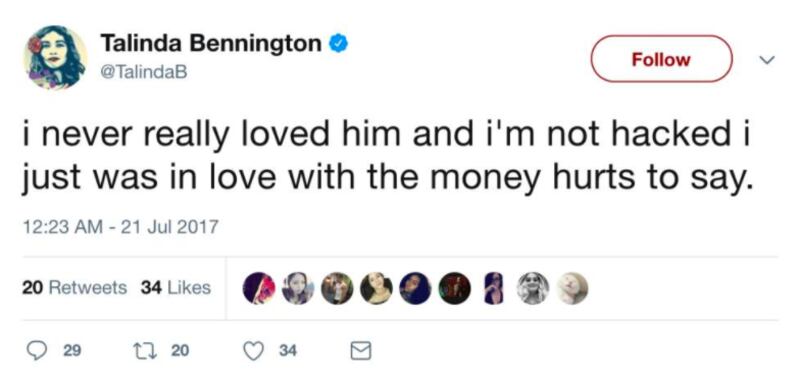Click the first liker avatar thumbnail
Screen dimensions: 800x378
tap(259, 288)
